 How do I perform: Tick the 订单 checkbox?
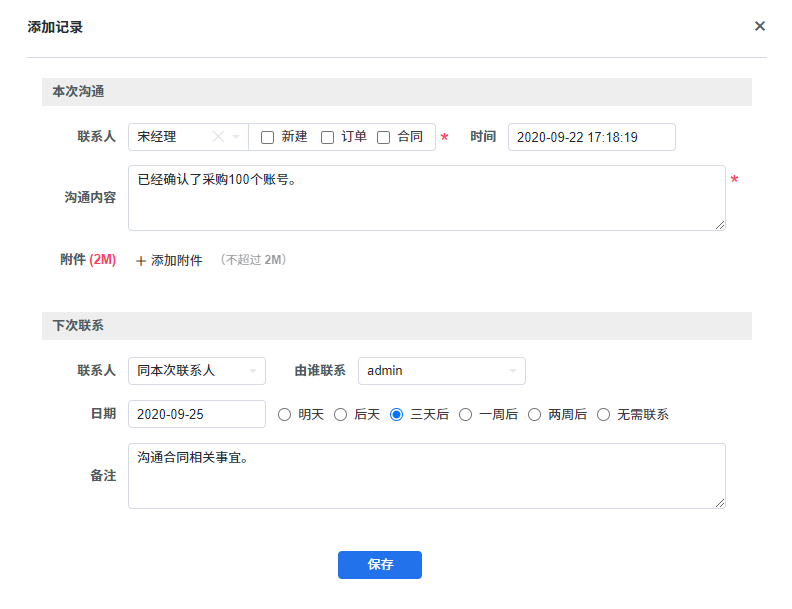tap(327, 138)
